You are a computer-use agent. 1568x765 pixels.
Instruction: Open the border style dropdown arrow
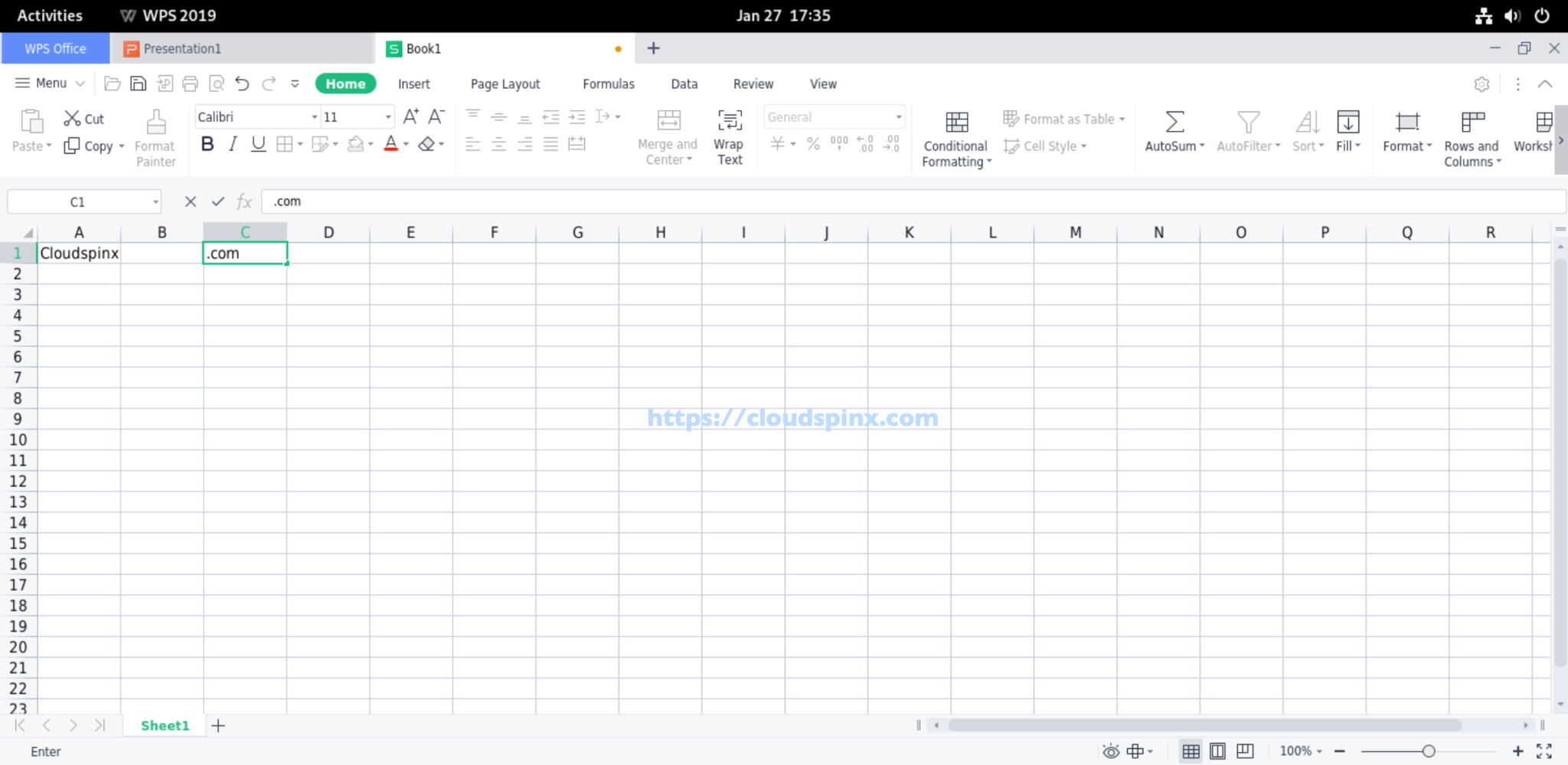click(x=299, y=144)
